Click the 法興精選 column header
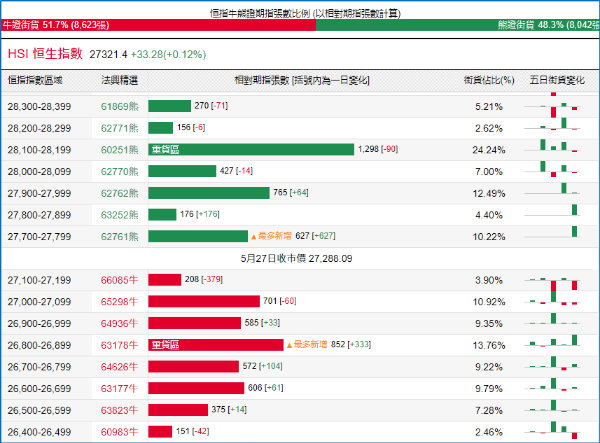The image size is (600, 443). 119,80
